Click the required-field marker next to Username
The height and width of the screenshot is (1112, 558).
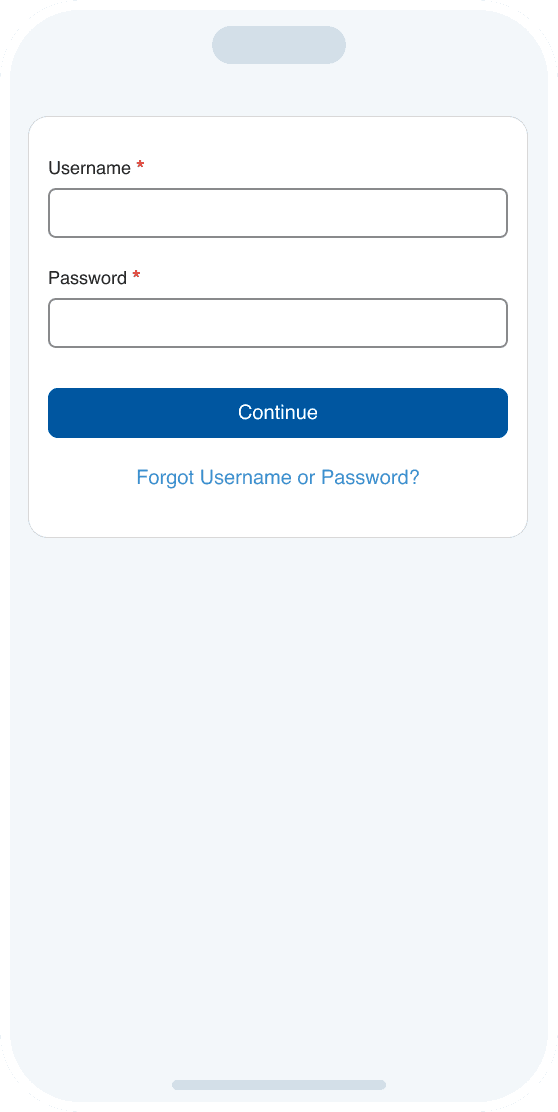[140, 165]
